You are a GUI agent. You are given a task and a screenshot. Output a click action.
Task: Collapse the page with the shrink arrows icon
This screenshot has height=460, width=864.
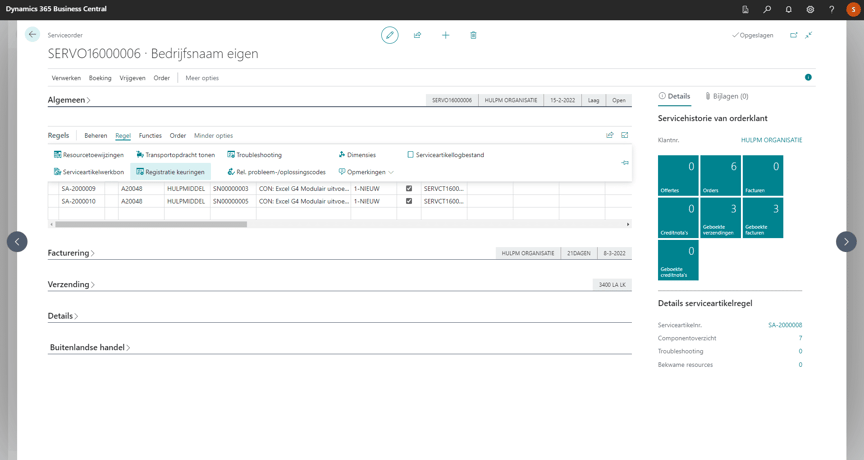point(808,35)
